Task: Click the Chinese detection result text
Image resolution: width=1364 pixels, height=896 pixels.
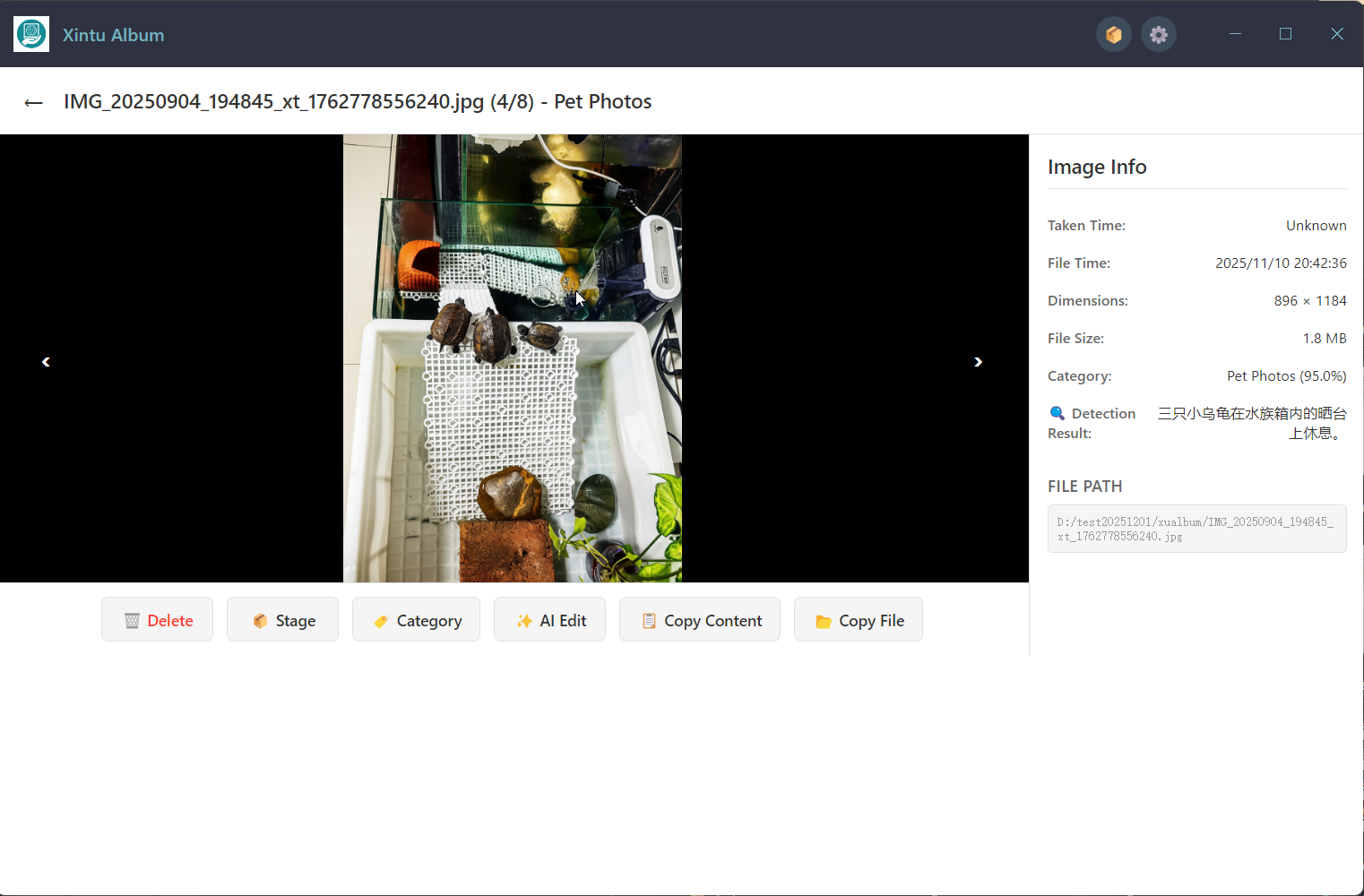Action: [x=1252, y=423]
